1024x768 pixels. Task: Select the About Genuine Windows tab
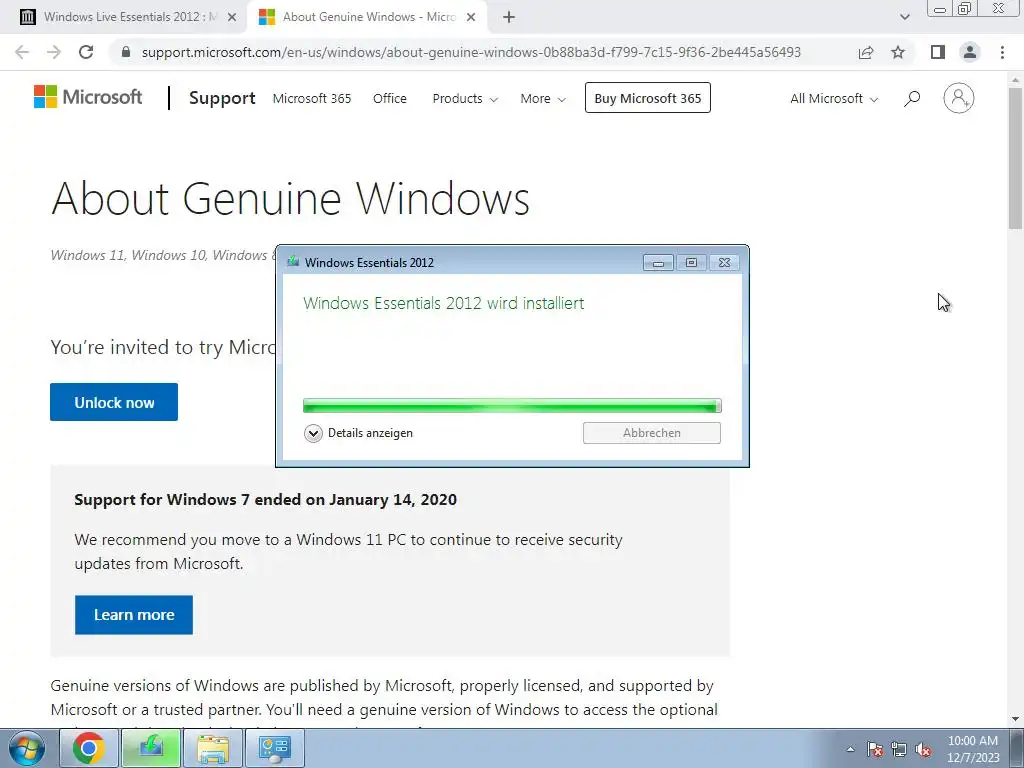coord(368,17)
